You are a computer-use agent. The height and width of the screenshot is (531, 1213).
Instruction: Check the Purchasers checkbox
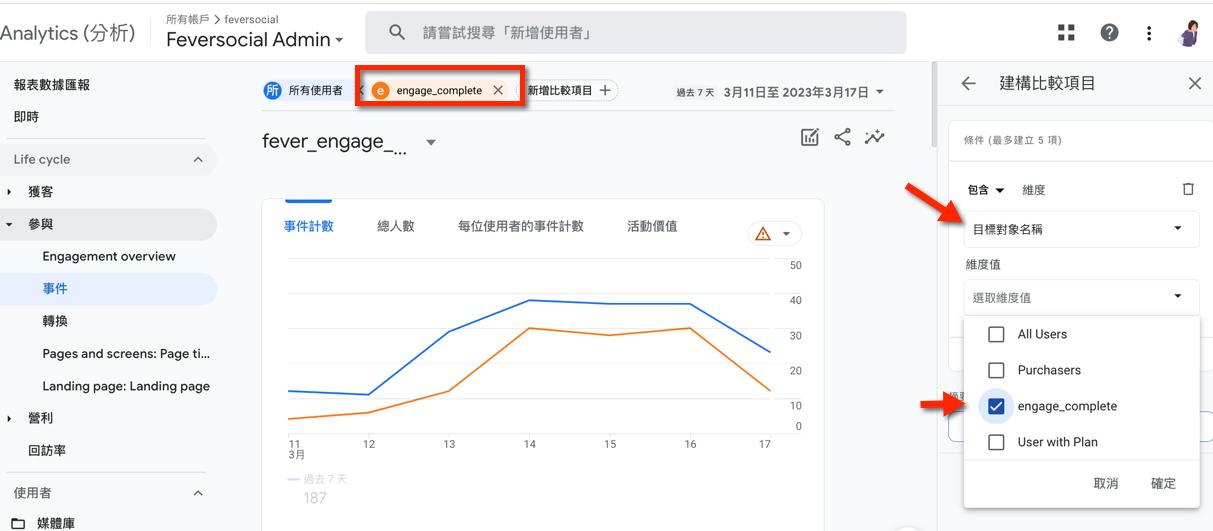[996, 370]
